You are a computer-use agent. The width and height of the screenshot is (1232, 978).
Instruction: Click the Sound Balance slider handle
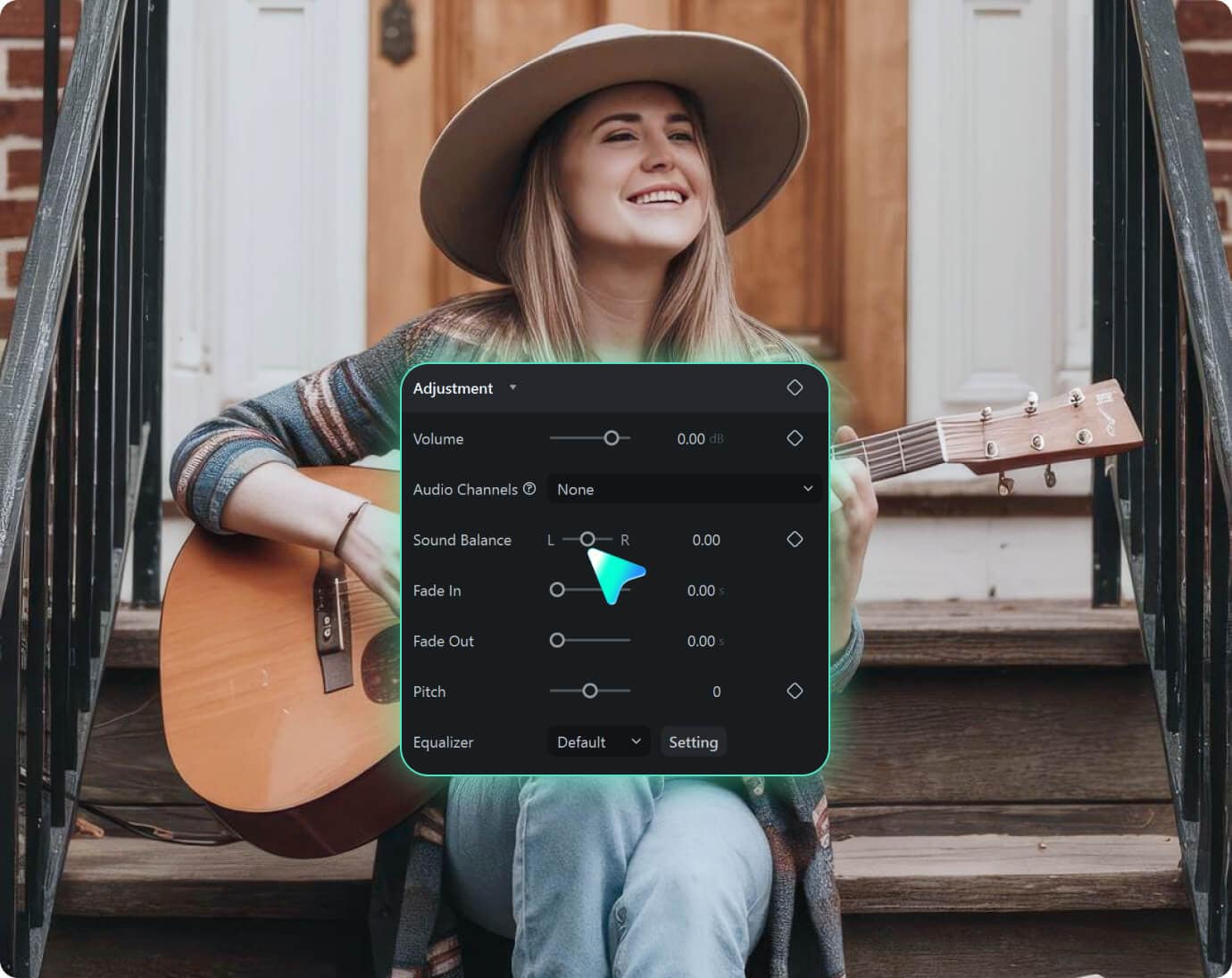(587, 539)
